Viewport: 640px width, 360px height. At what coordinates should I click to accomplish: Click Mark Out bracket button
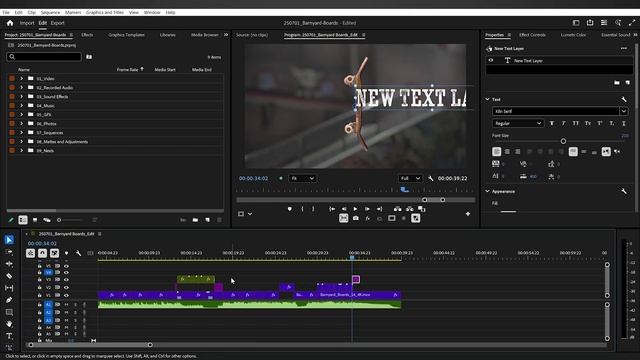[x=313, y=209]
